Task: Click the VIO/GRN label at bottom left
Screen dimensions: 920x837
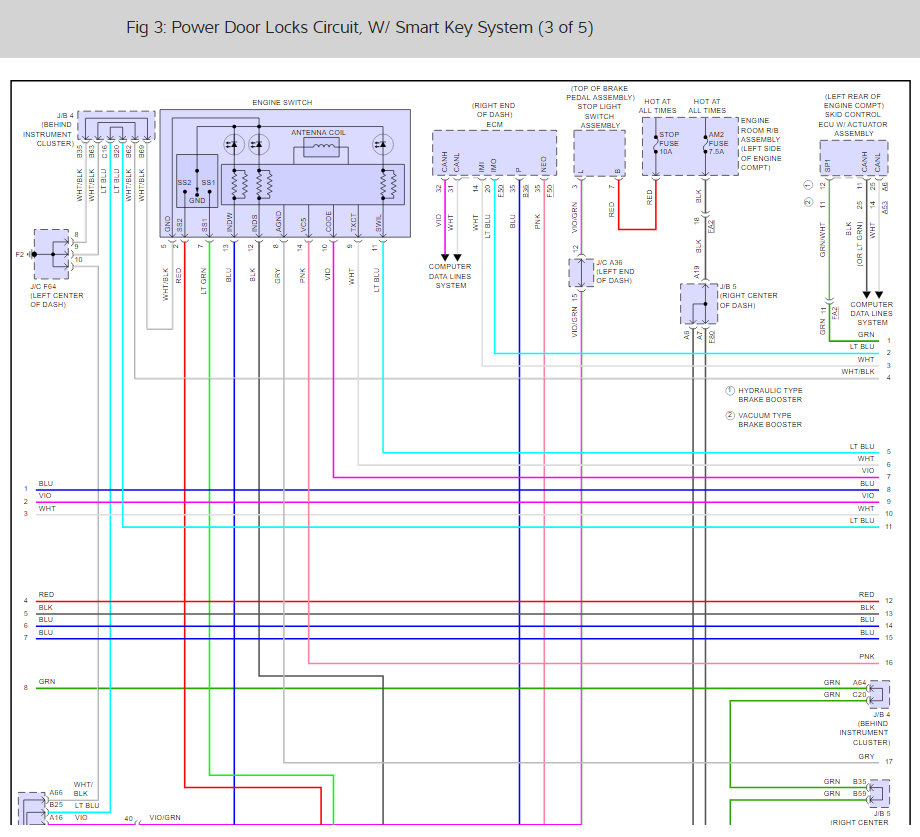Action: pos(166,818)
